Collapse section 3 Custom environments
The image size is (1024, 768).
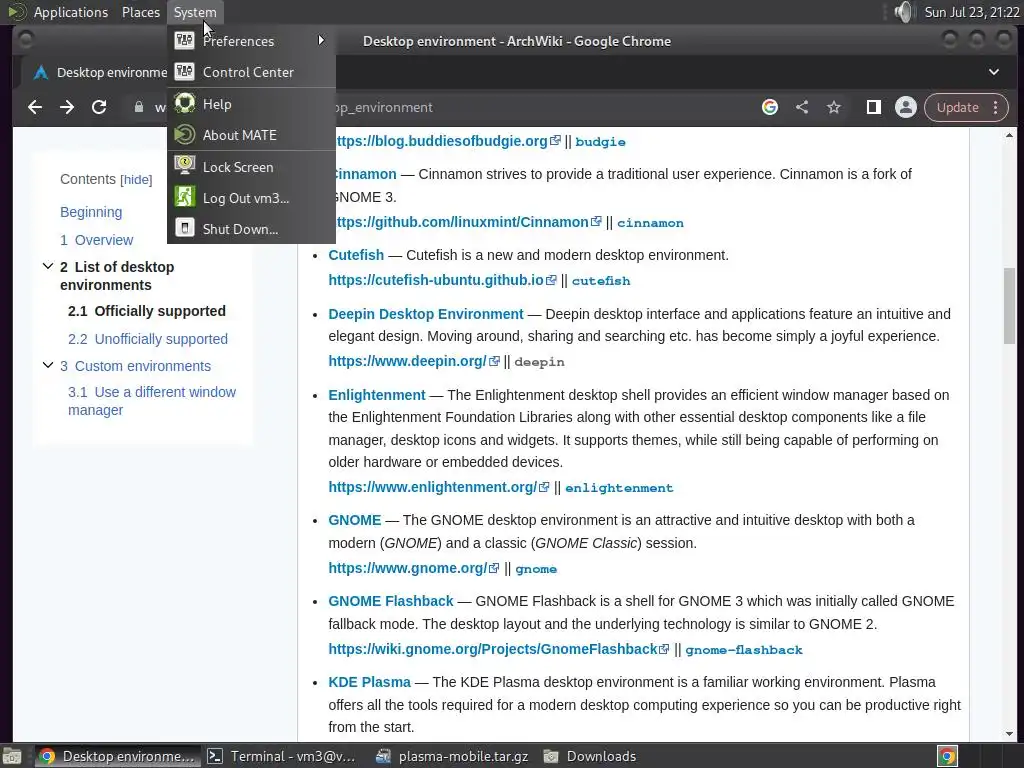click(48, 365)
